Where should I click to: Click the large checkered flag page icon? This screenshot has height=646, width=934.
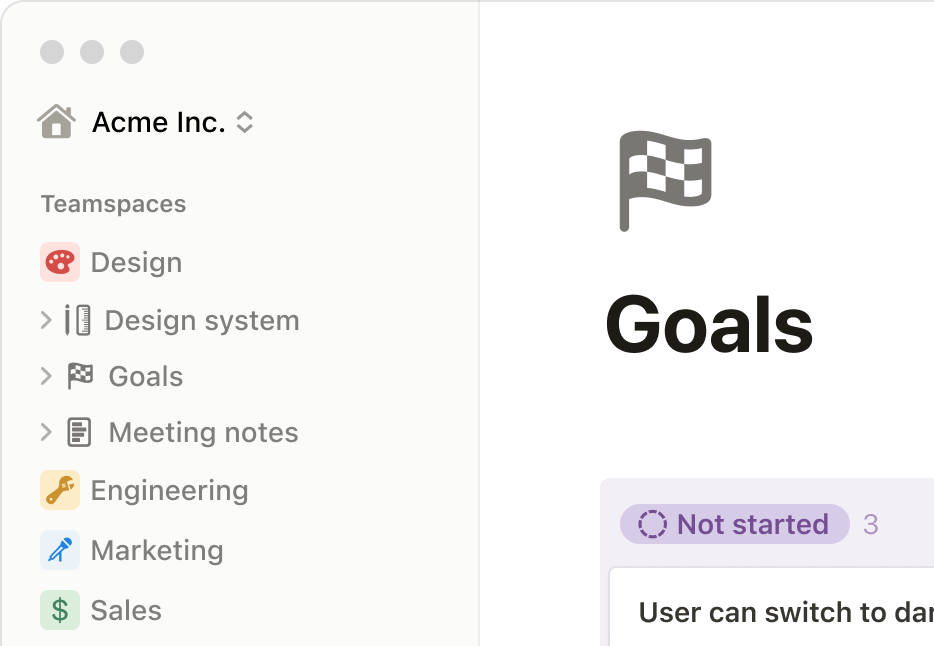(664, 180)
